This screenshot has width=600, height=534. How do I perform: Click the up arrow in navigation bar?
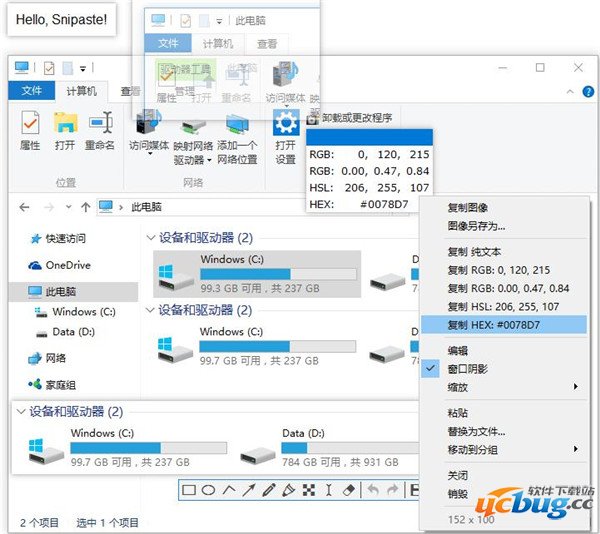[86, 207]
